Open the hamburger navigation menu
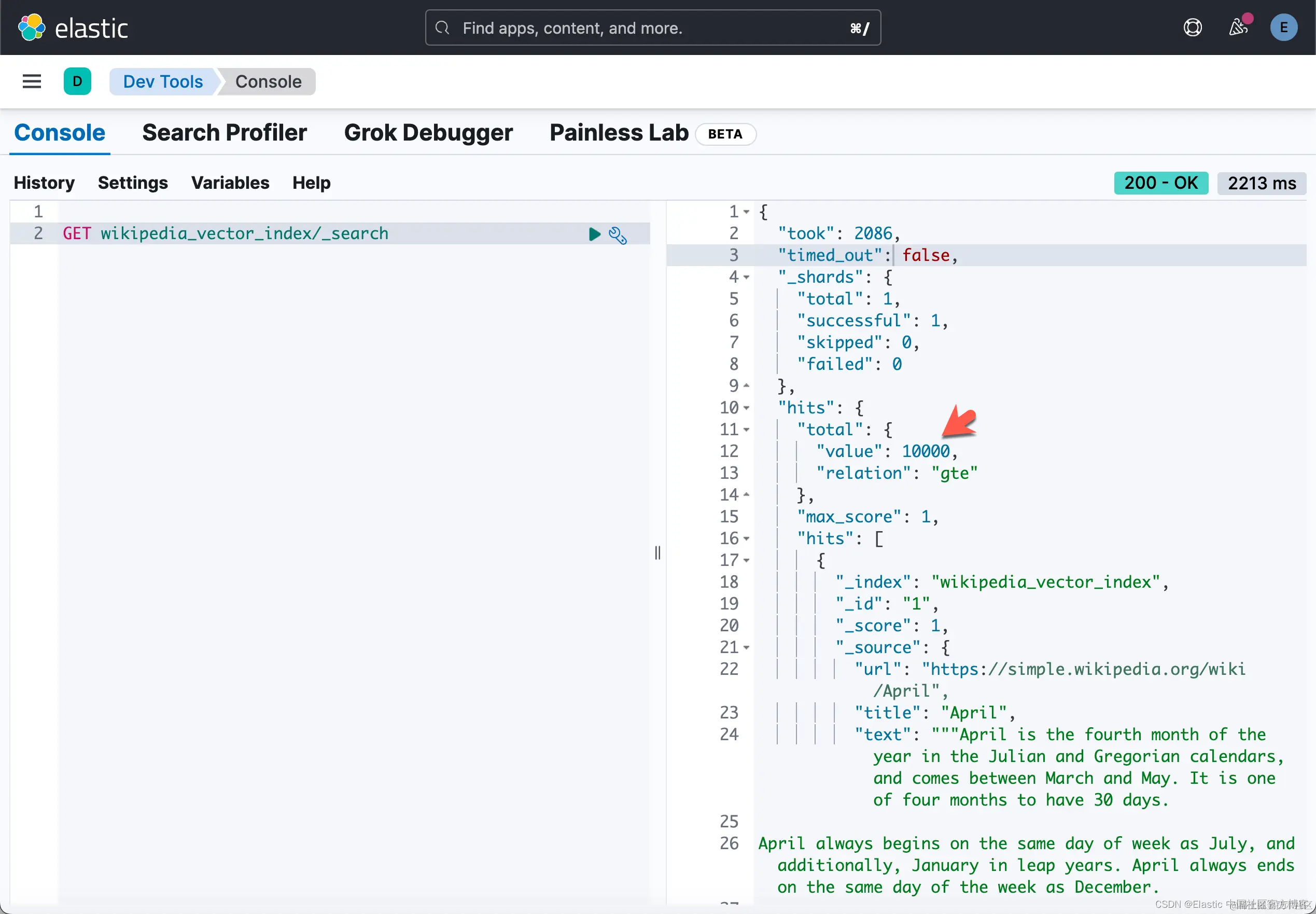 [32, 81]
